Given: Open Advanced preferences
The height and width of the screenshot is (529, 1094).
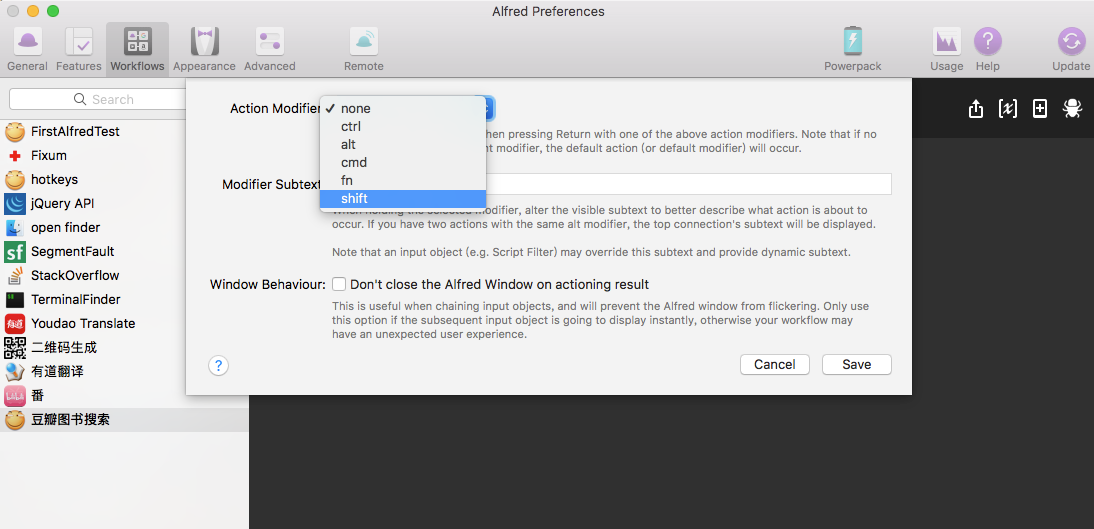Looking at the screenshot, I should [269, 49].
